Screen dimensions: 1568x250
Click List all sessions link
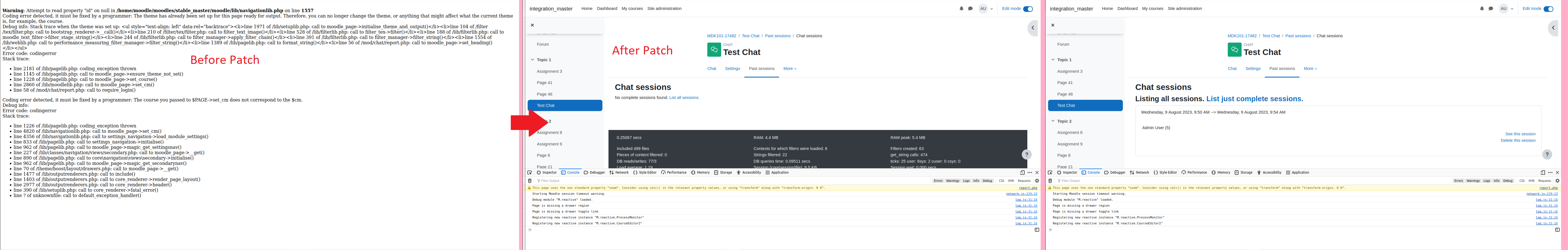point(684,98)
